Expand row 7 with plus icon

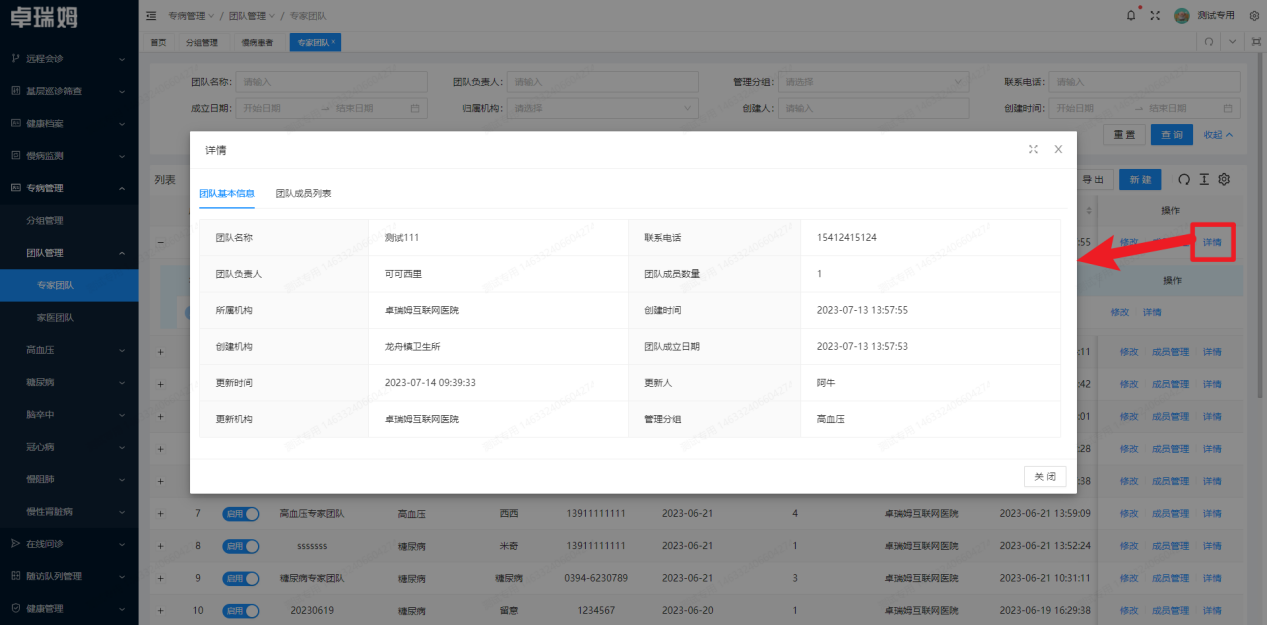point(160,513)
